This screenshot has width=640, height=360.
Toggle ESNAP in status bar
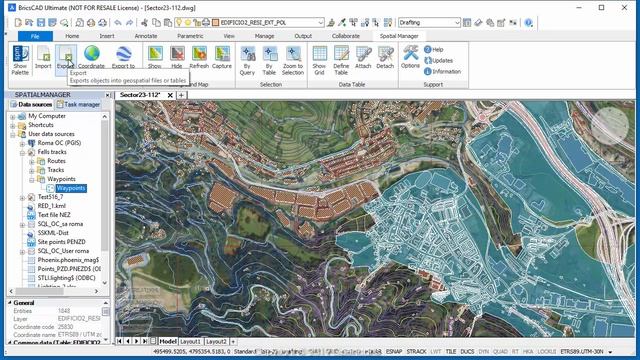tap(394, 351)
